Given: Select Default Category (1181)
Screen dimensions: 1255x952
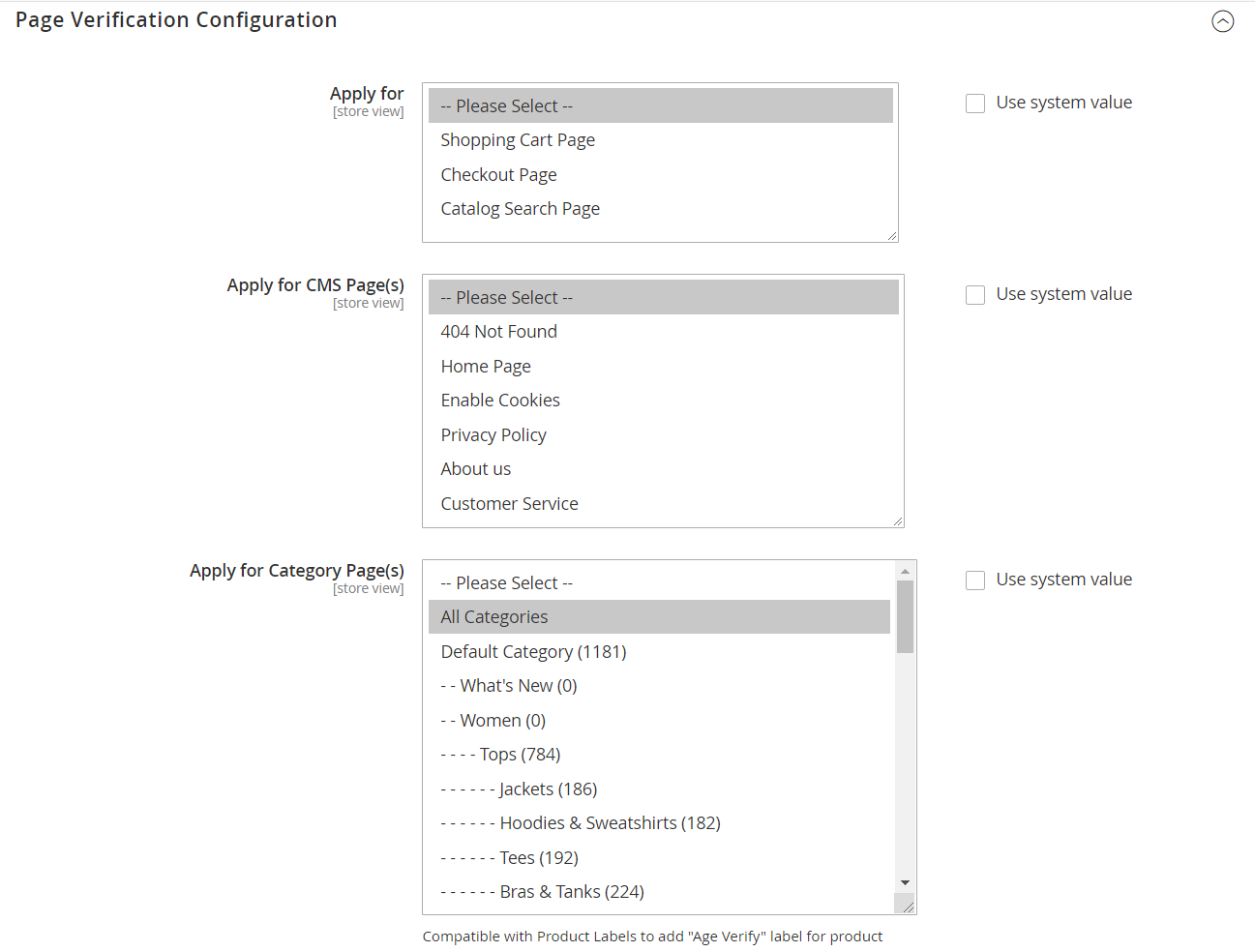Looking at the screenshot, I should point(533,652).
